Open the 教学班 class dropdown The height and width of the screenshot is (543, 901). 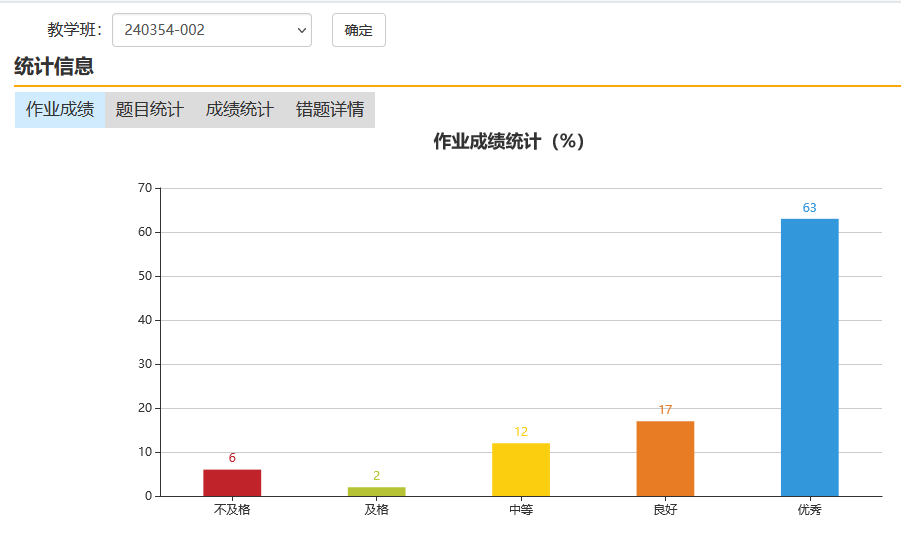pos(211,30)
